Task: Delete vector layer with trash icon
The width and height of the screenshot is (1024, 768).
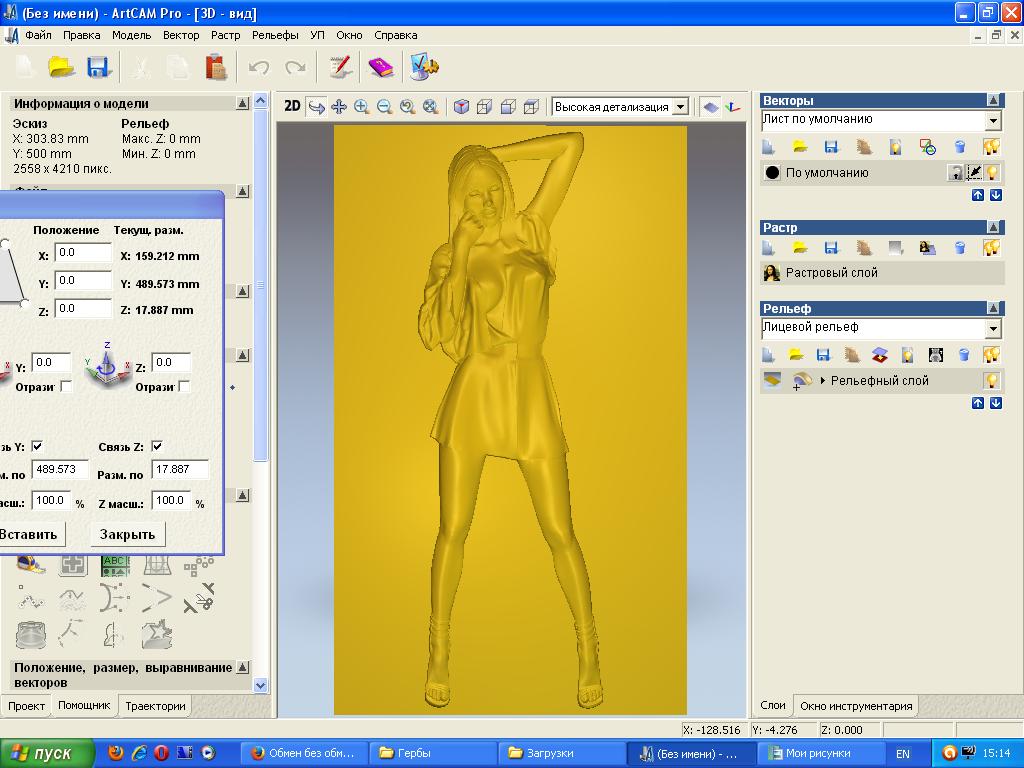Action: click(x=960, y=147)
